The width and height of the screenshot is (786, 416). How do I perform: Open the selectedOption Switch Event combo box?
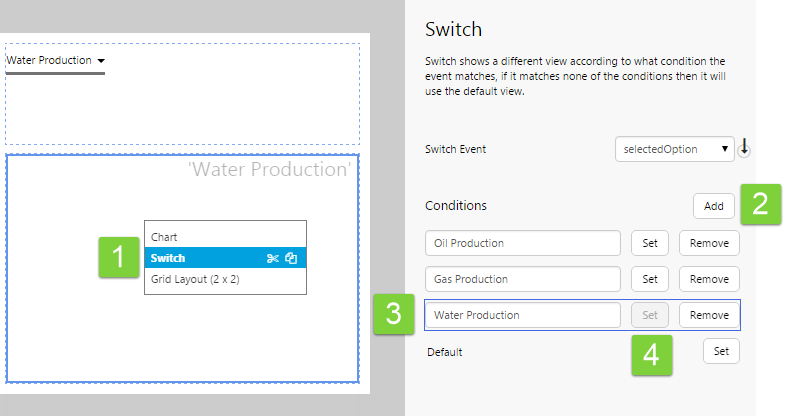pyautogui.click(x=675, y=149)
